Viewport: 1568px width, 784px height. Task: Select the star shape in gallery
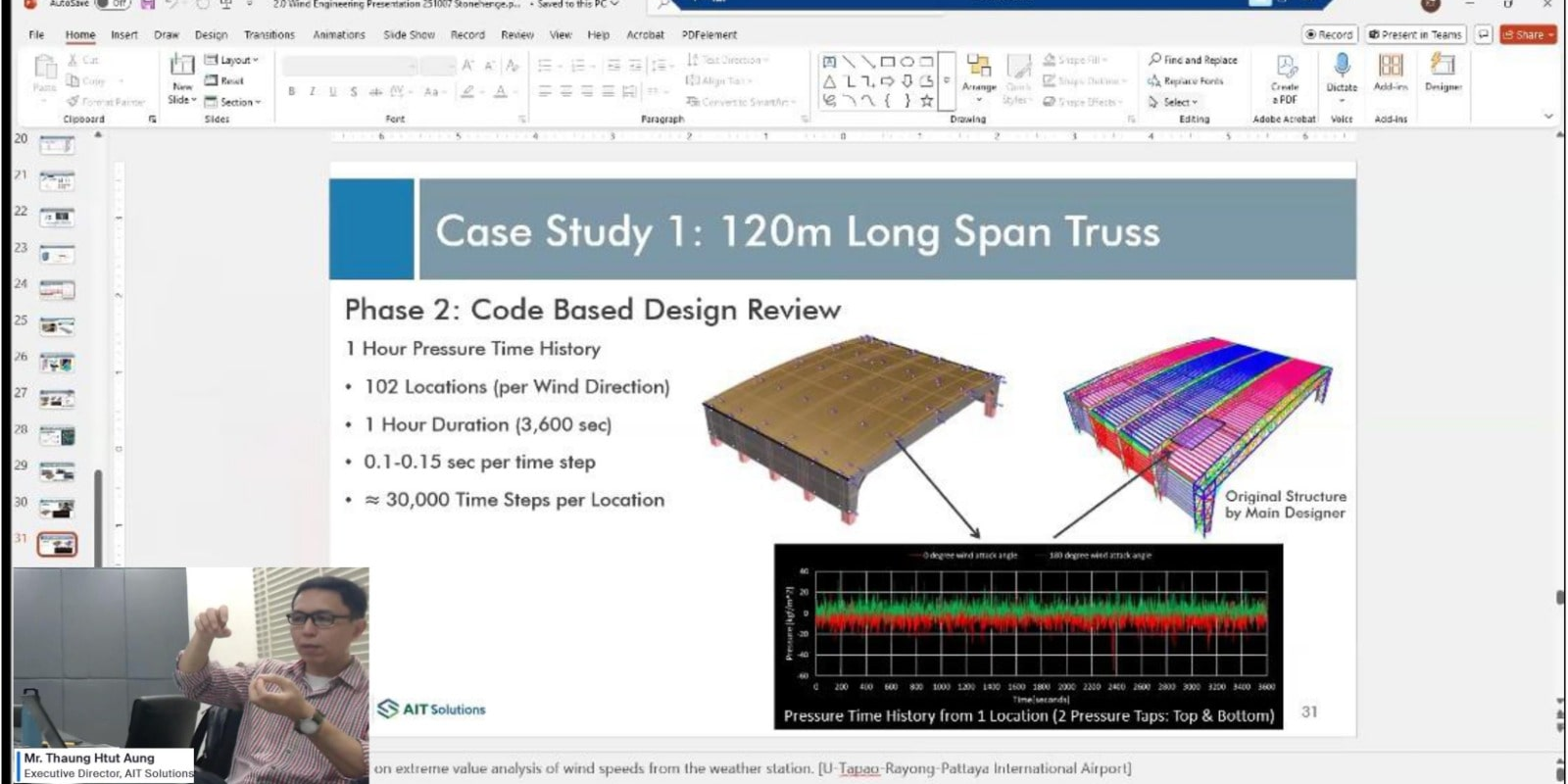pyautogui.click(x=926, y=100)
